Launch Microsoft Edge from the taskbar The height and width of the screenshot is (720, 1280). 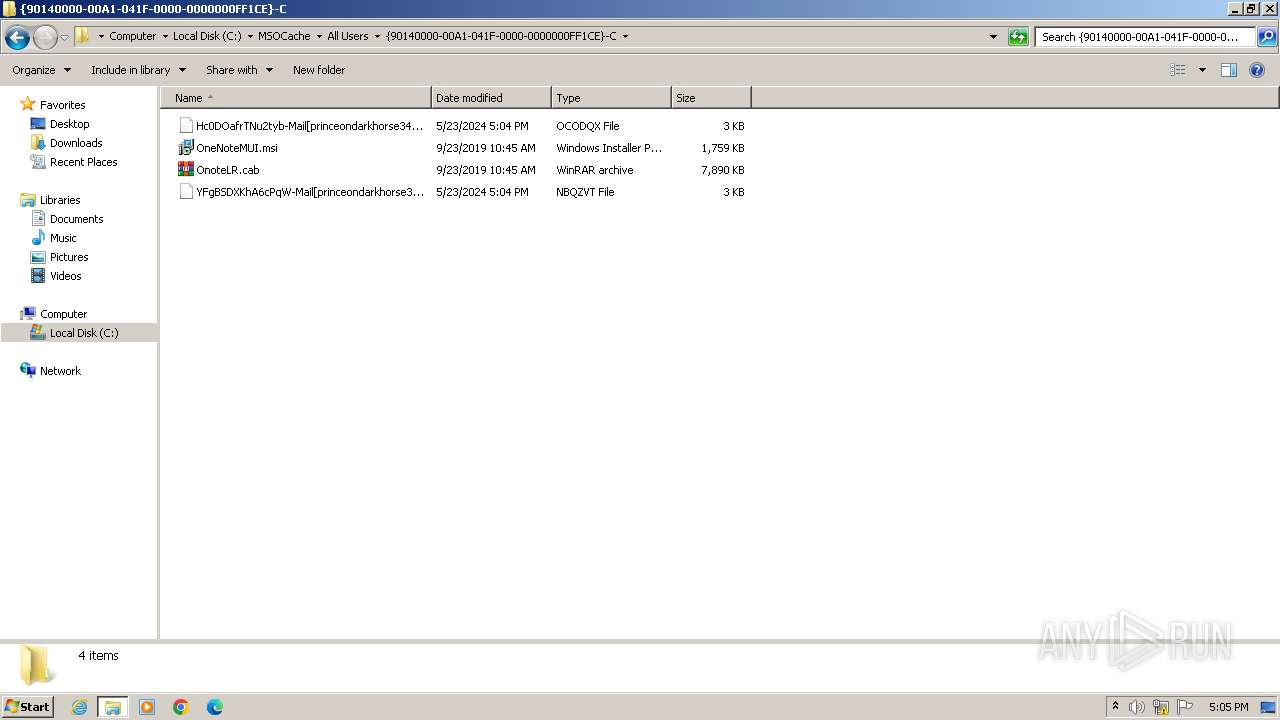click(215, 707)
